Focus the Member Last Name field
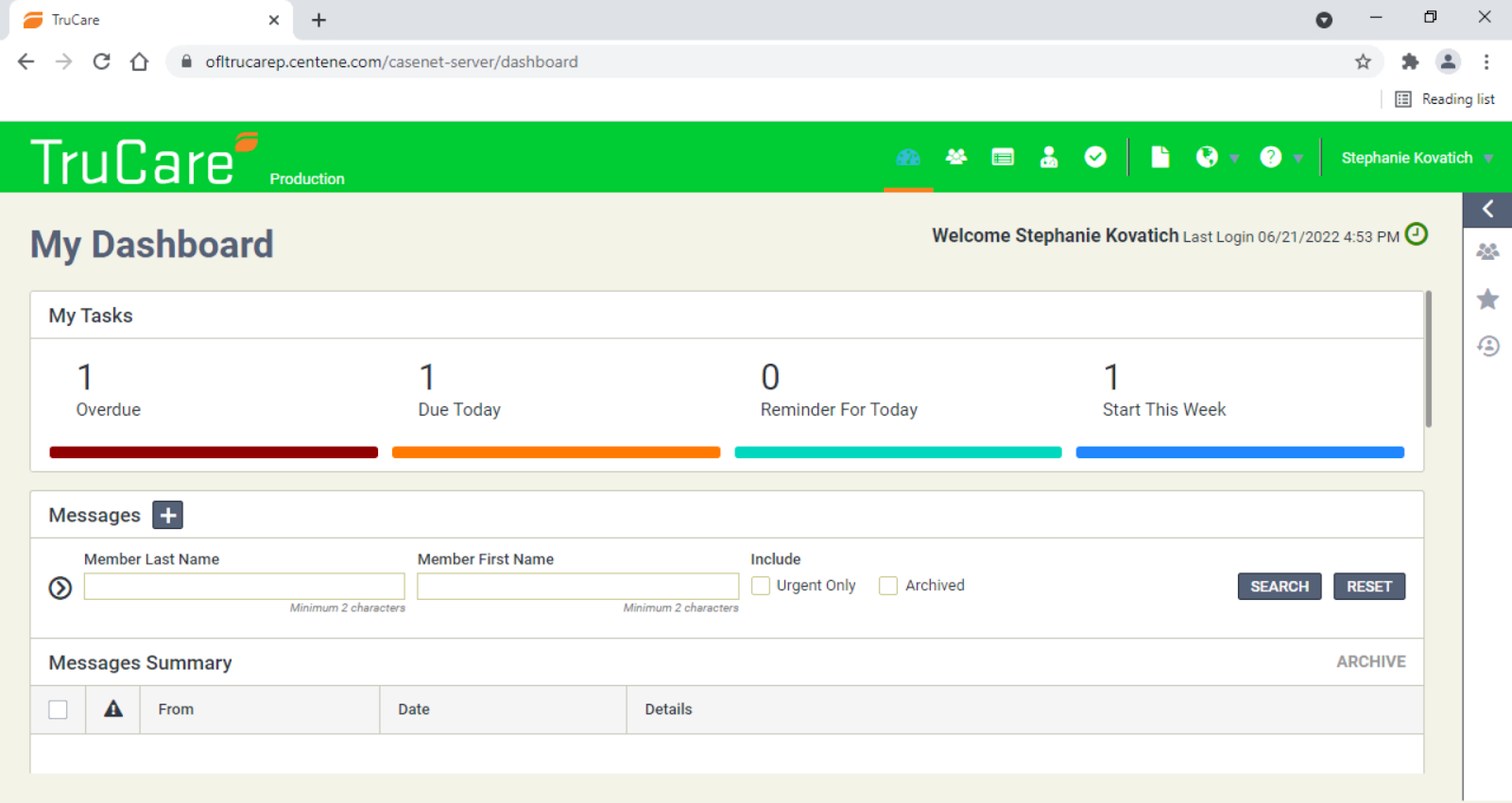Viewport: 1512px width, 803px height. tap(245, 586)
